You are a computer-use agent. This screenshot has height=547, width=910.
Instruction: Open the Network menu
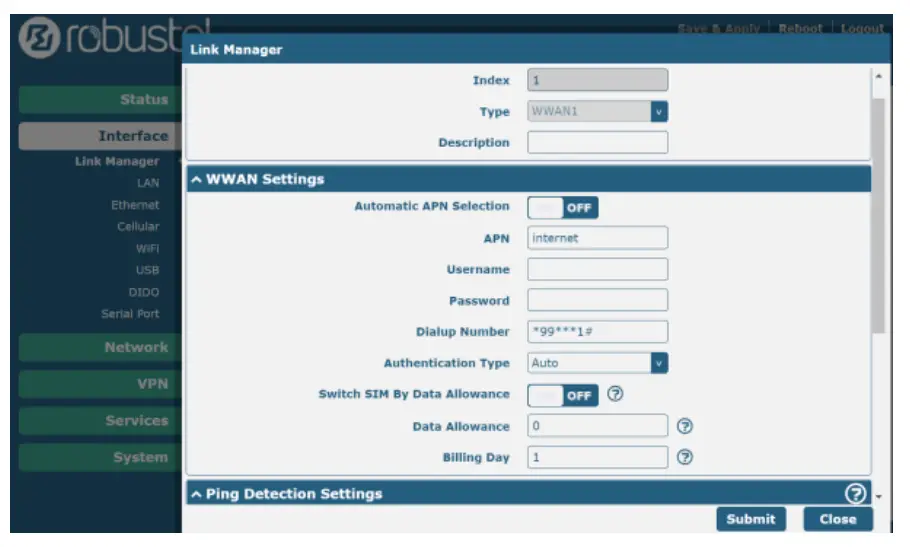(100, 347)
